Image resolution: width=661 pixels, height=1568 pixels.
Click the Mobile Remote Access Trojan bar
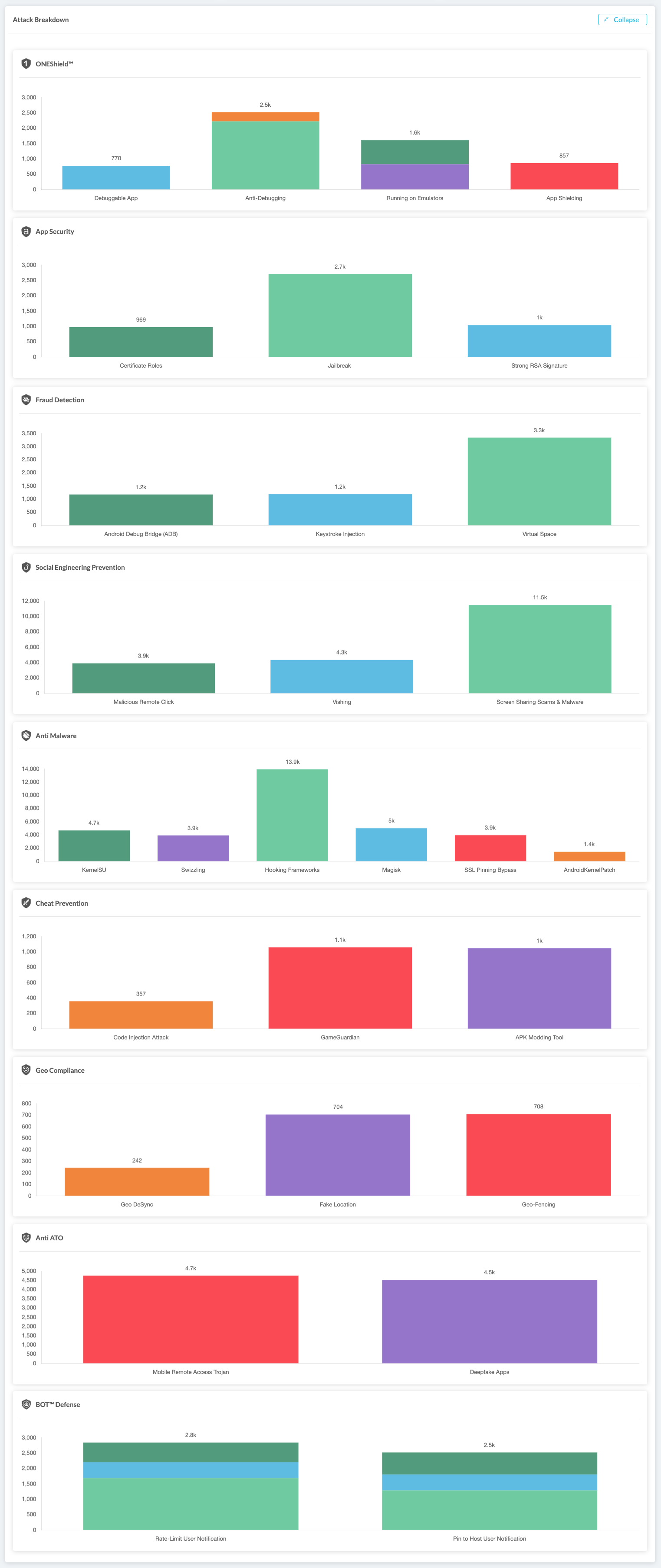191,1319
